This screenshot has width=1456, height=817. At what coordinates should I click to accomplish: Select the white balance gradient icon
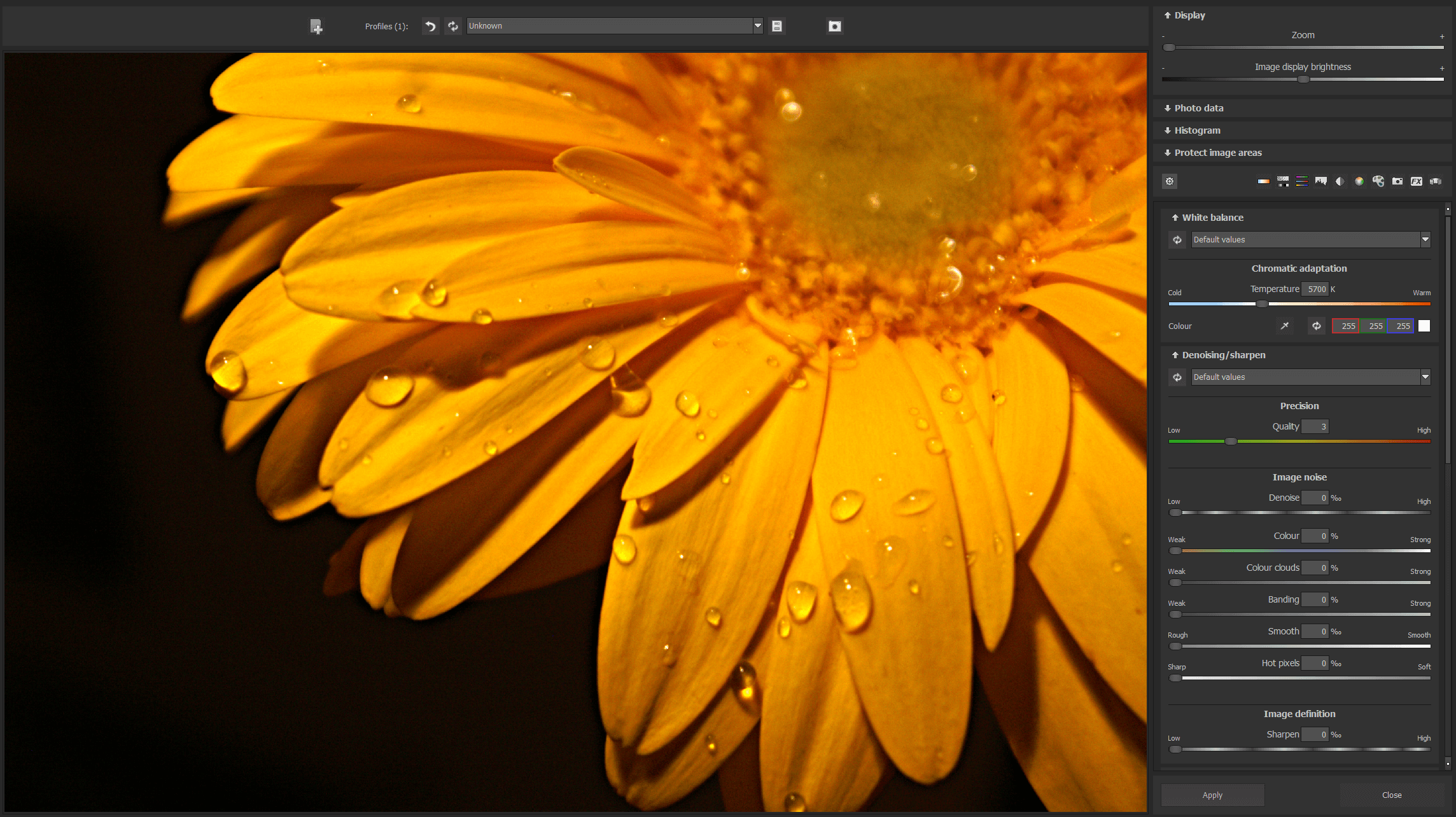1264,181
